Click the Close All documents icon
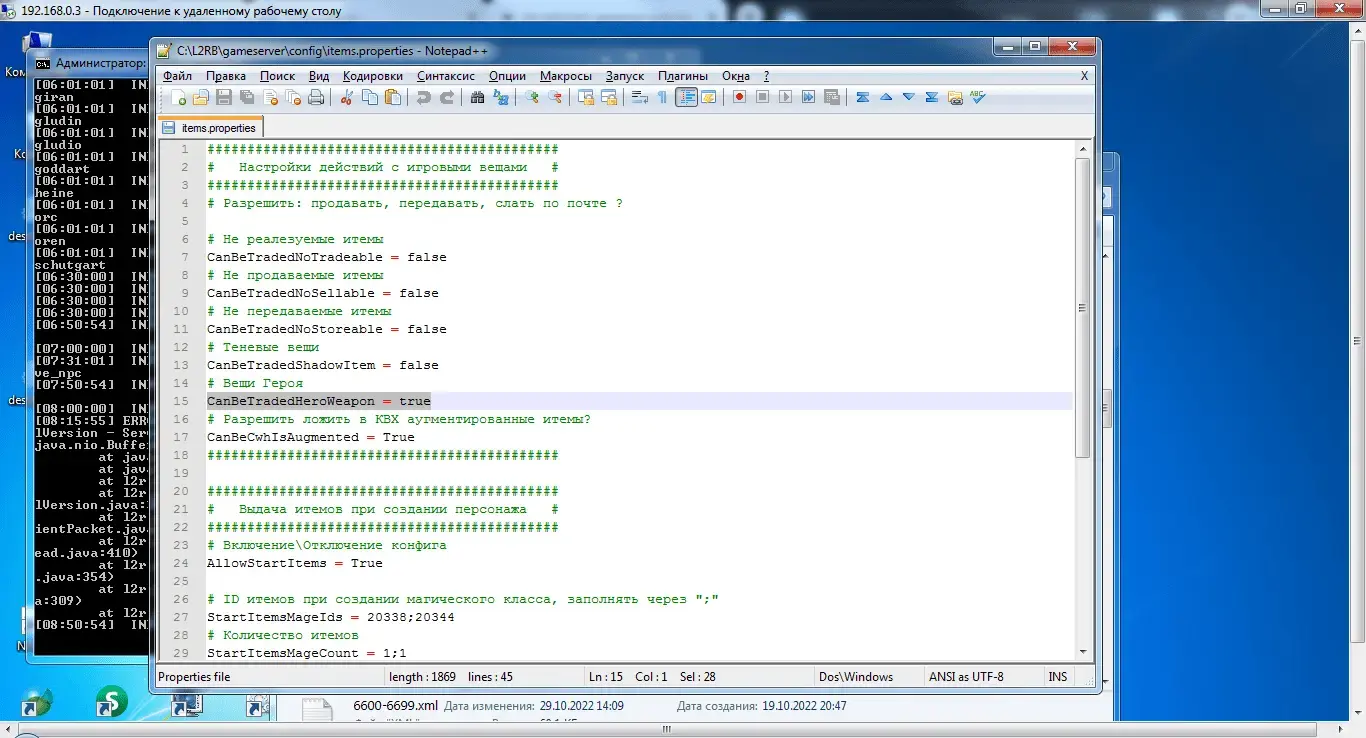This screenshot has width=1366, height=738. point(293,97)
